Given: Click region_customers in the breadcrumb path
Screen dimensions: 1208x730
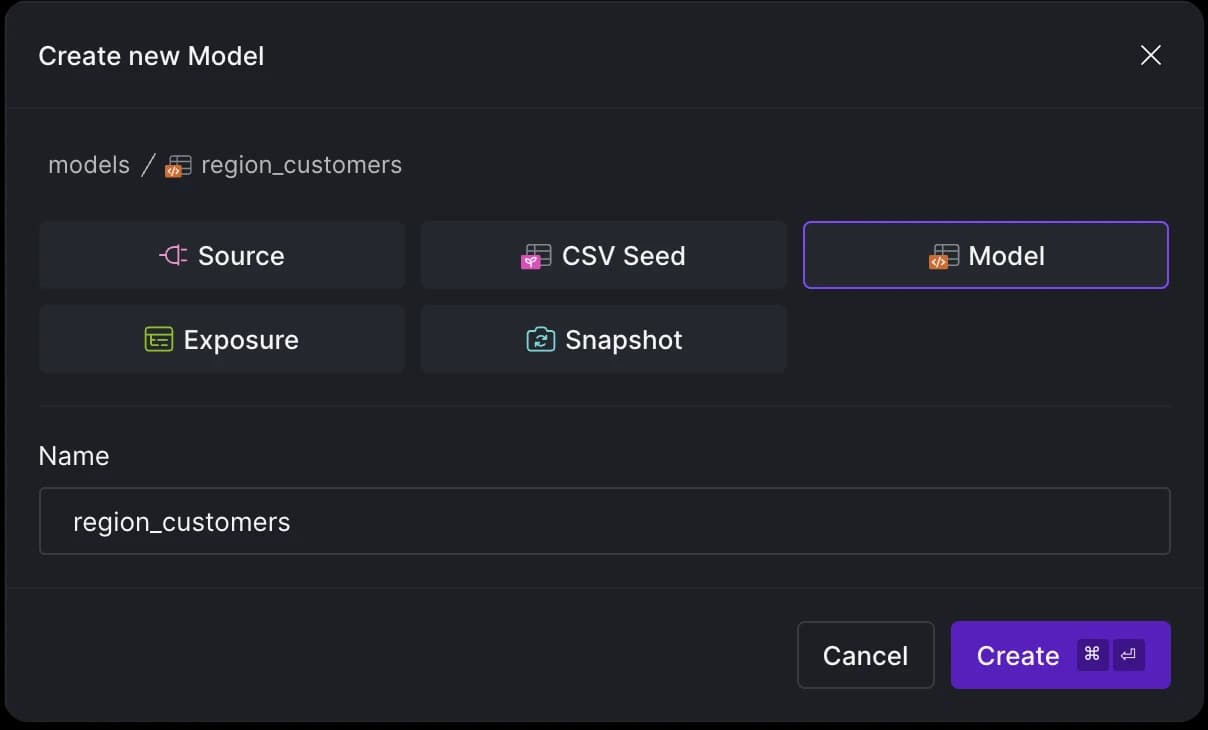Looking at the screenshot, I should 301,165.
